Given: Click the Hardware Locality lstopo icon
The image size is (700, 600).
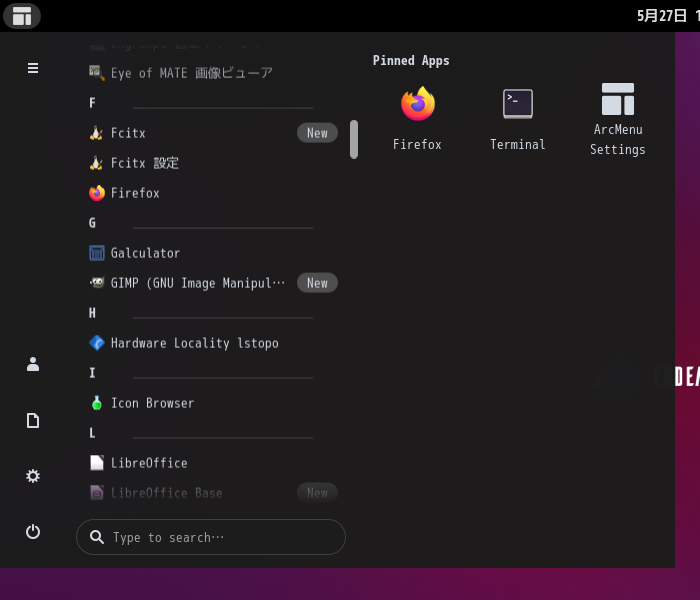Looking at the screenshot, I should [x=96, y=343].
